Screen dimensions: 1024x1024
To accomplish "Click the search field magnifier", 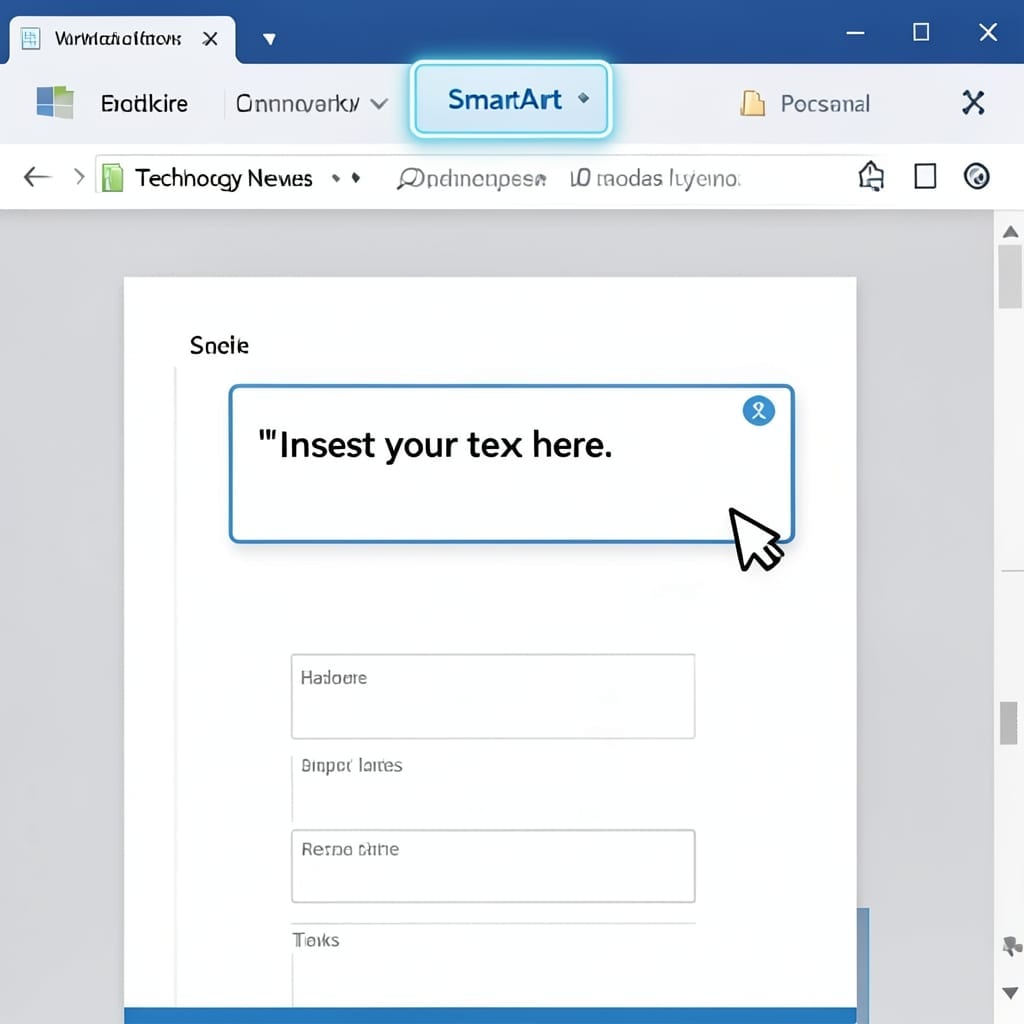I will pos(409,178).
